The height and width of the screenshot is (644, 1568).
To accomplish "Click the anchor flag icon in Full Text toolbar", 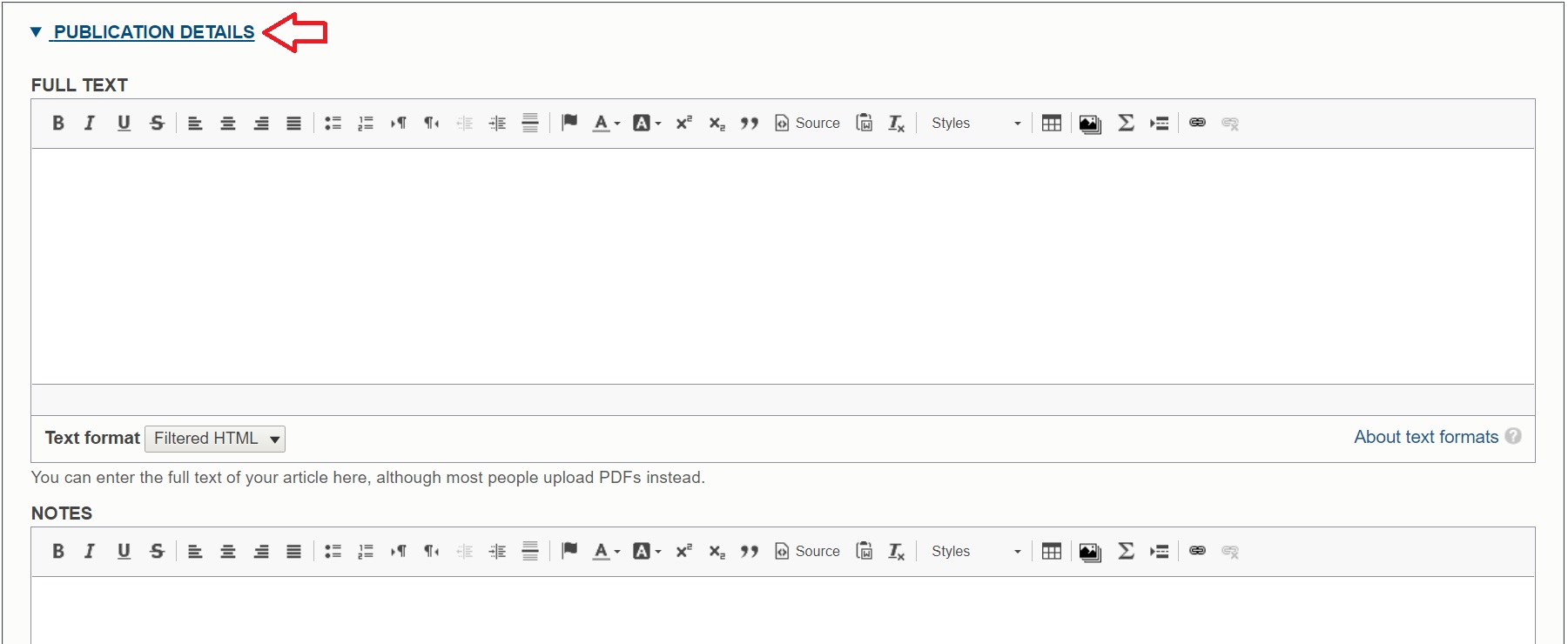I will coord(569,124).
